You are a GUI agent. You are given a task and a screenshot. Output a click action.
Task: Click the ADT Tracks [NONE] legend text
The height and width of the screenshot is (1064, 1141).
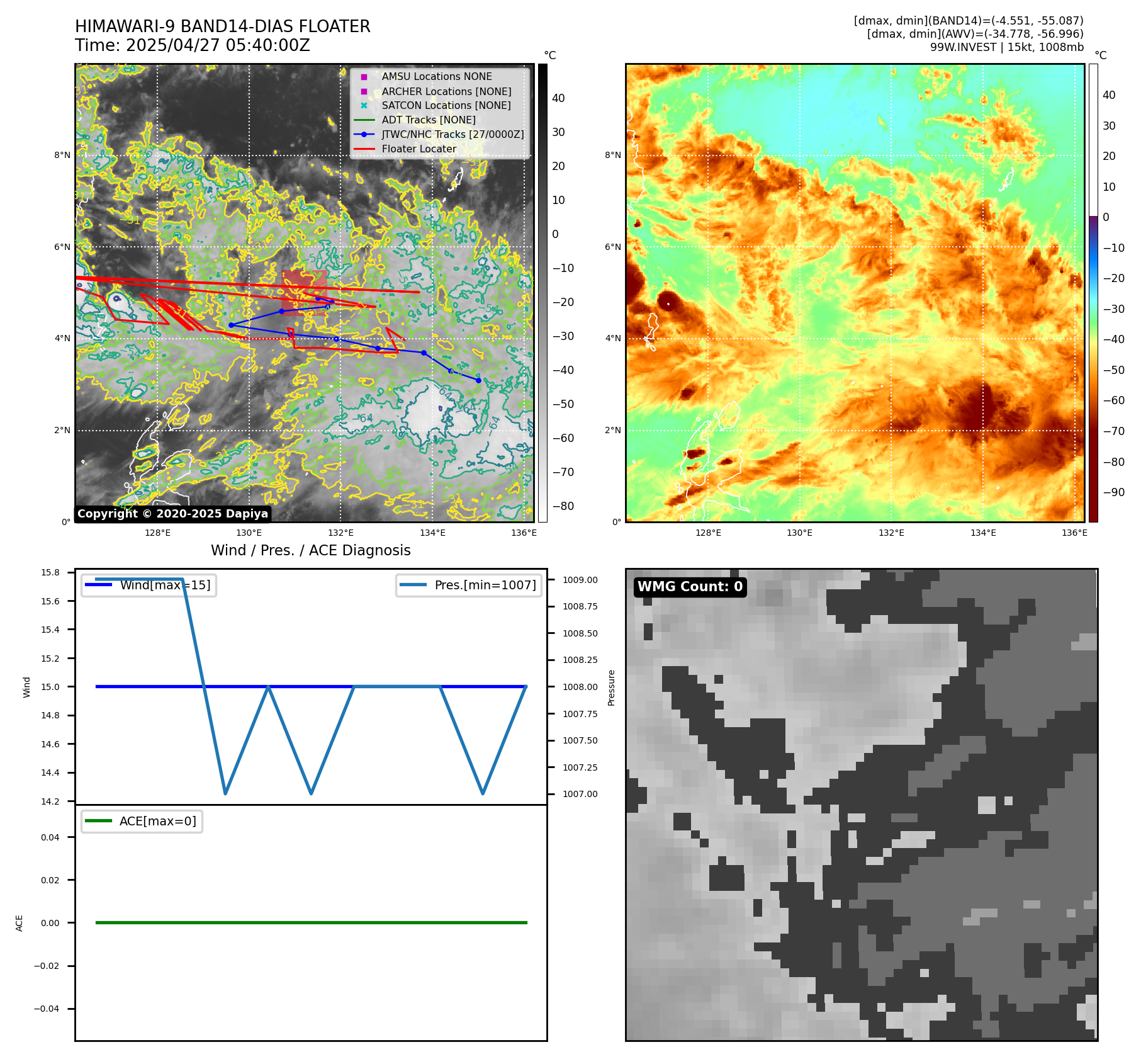(x=429, y=120)
